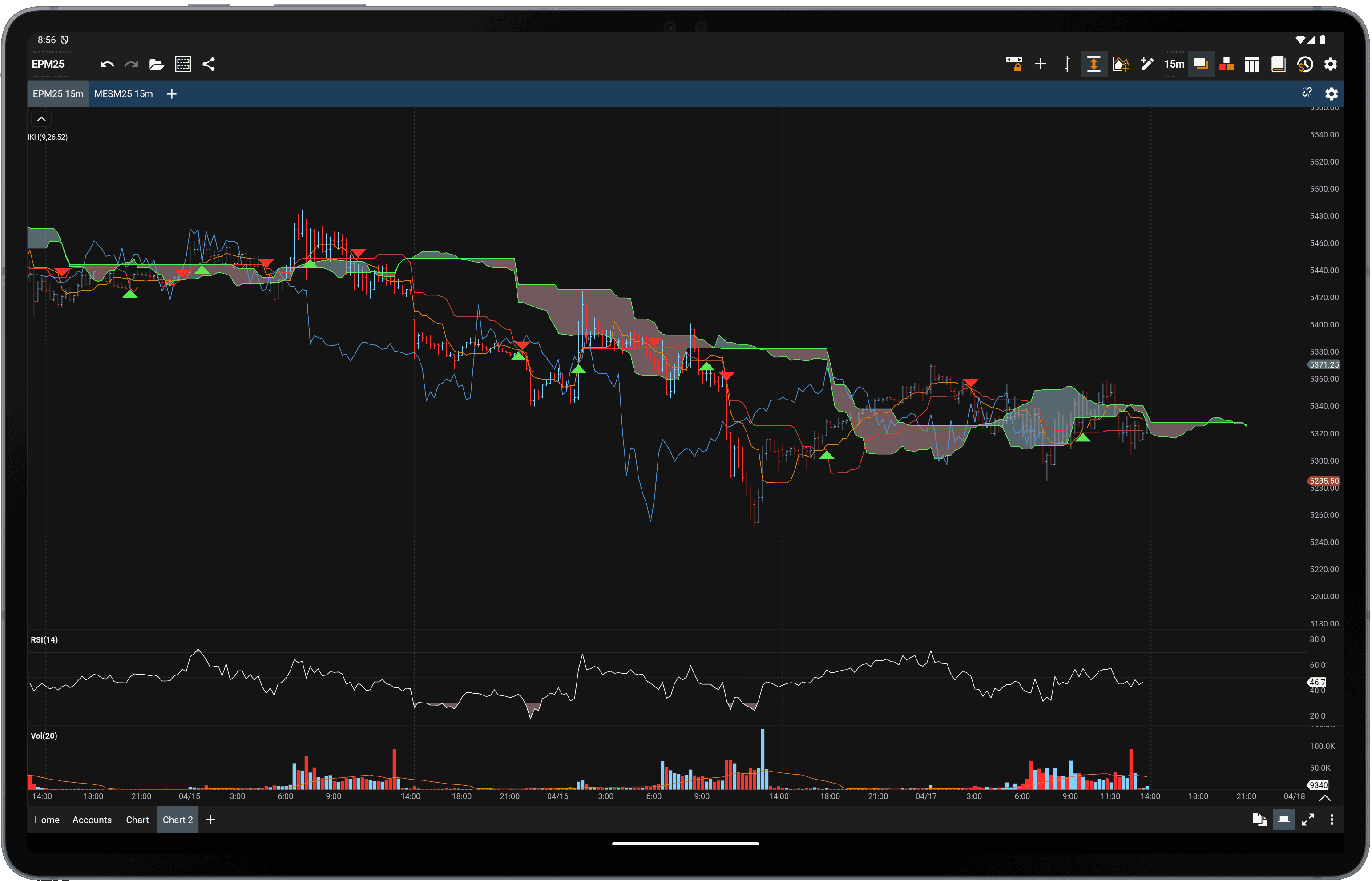Switch to the MESM25 15m tab

point(124,93)
